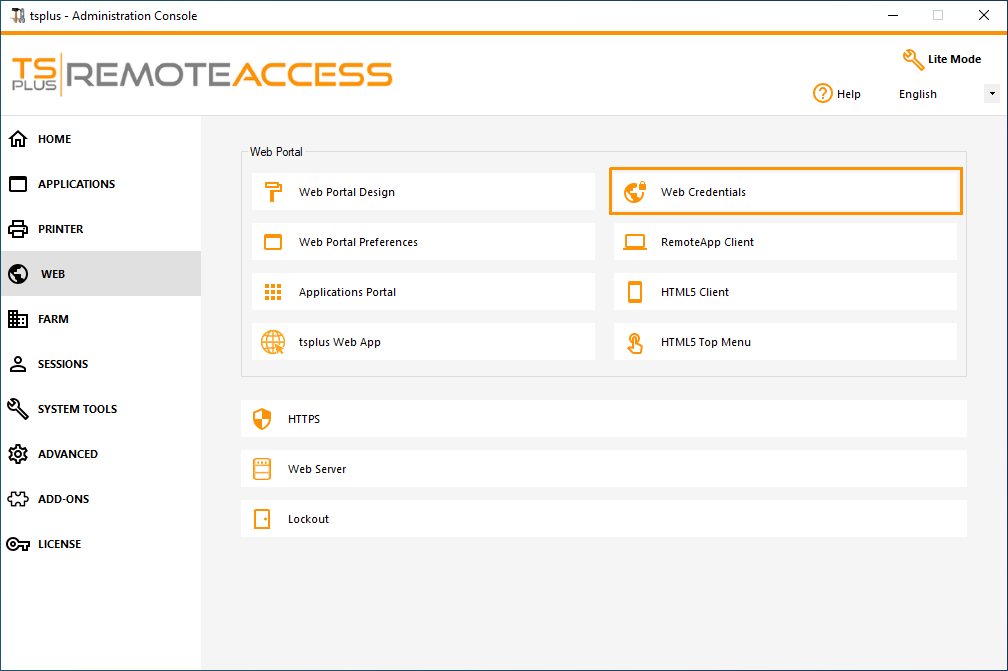Open the Help documentation
The height and width of the screenshot is (671, 1008).
[837, 93]
